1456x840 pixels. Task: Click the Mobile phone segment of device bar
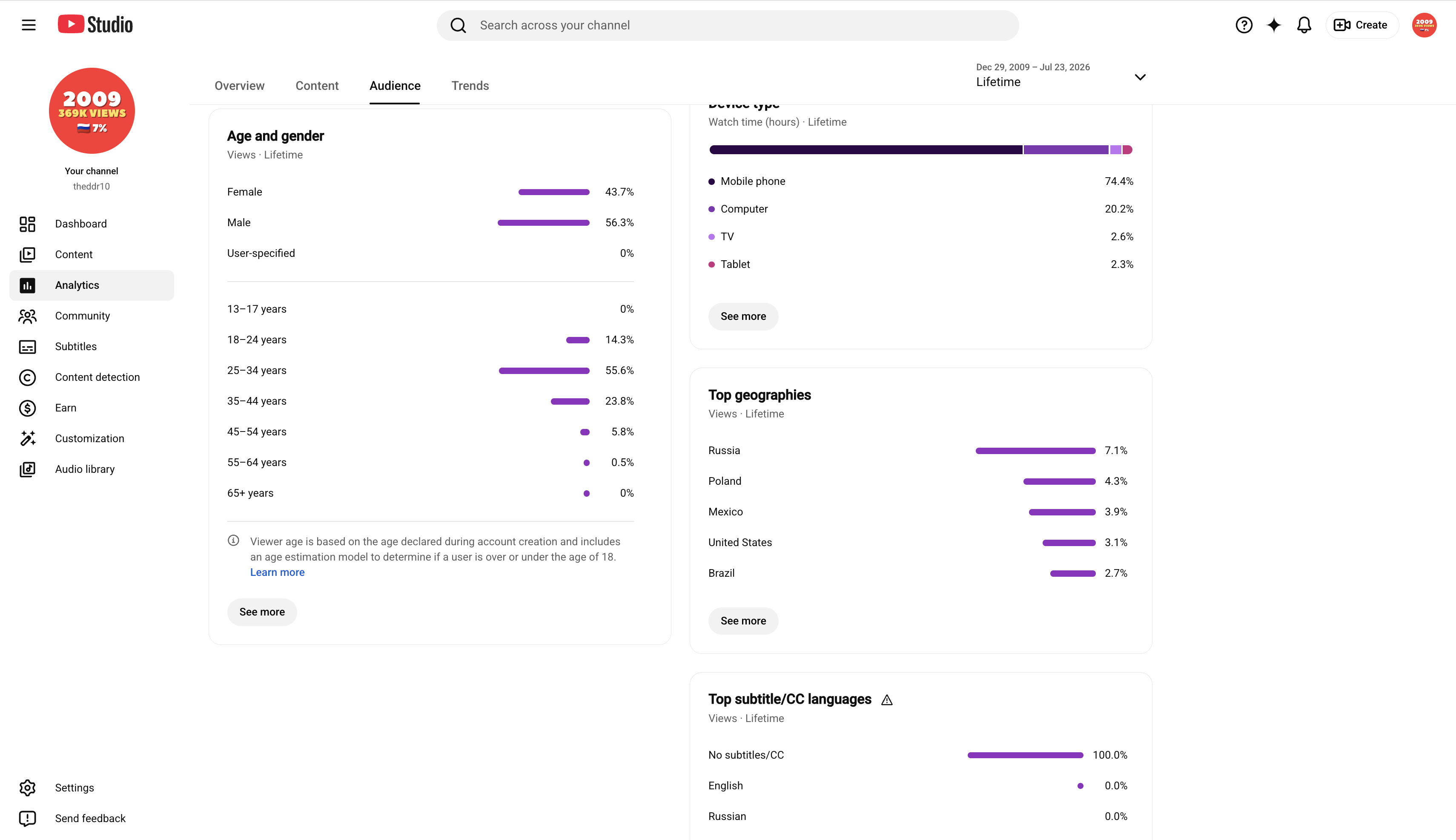pos(866,150)
